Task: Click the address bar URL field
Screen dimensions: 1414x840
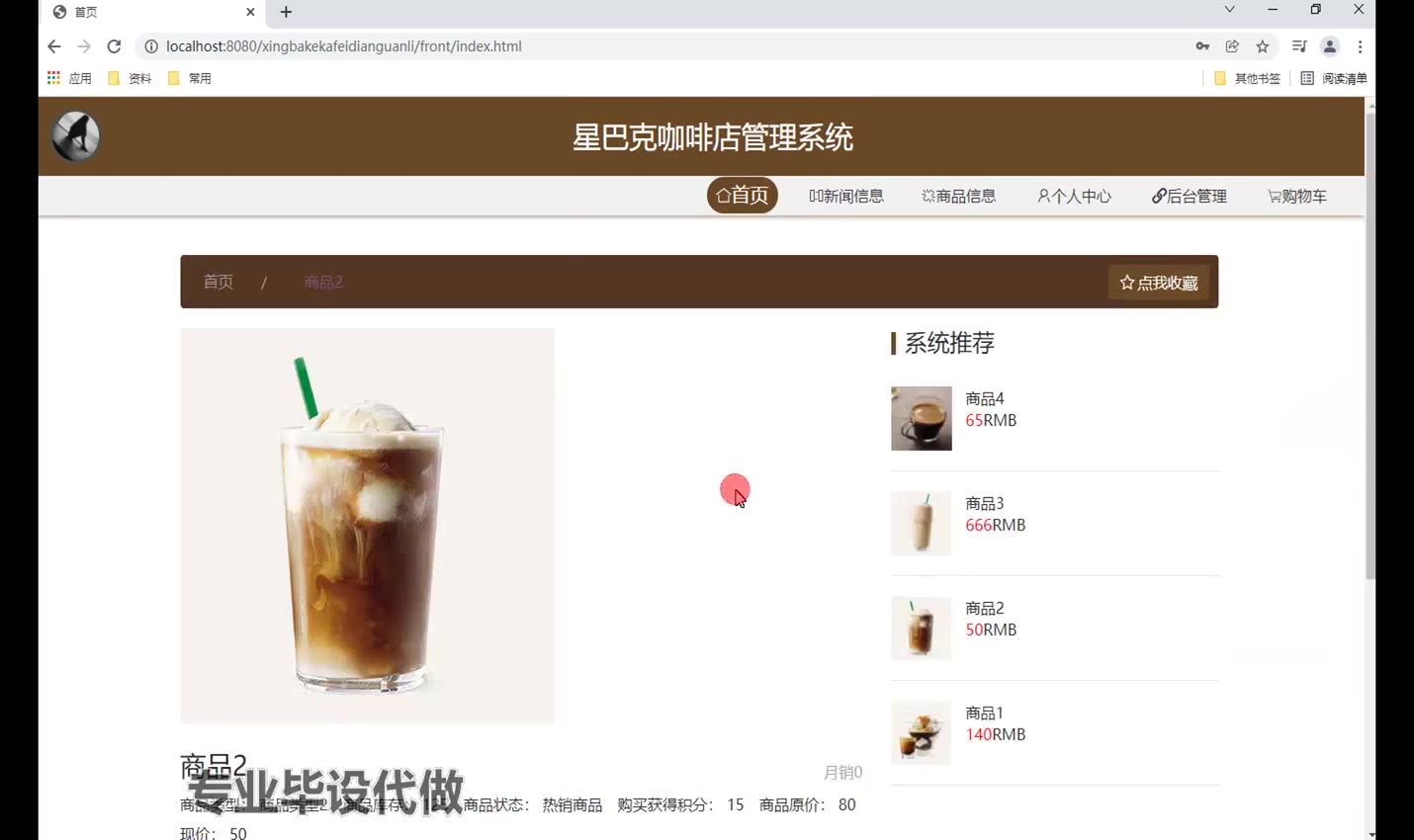Action: (663, 46)
